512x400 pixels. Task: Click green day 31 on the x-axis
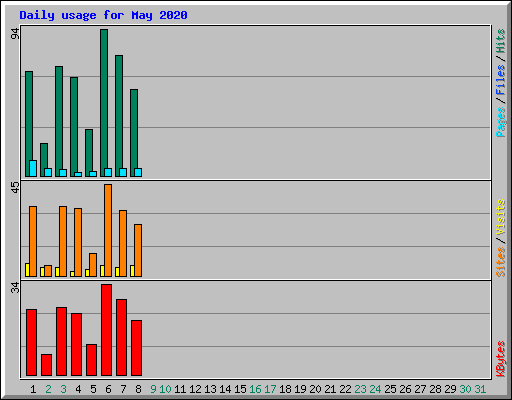[x=480, y=389]
